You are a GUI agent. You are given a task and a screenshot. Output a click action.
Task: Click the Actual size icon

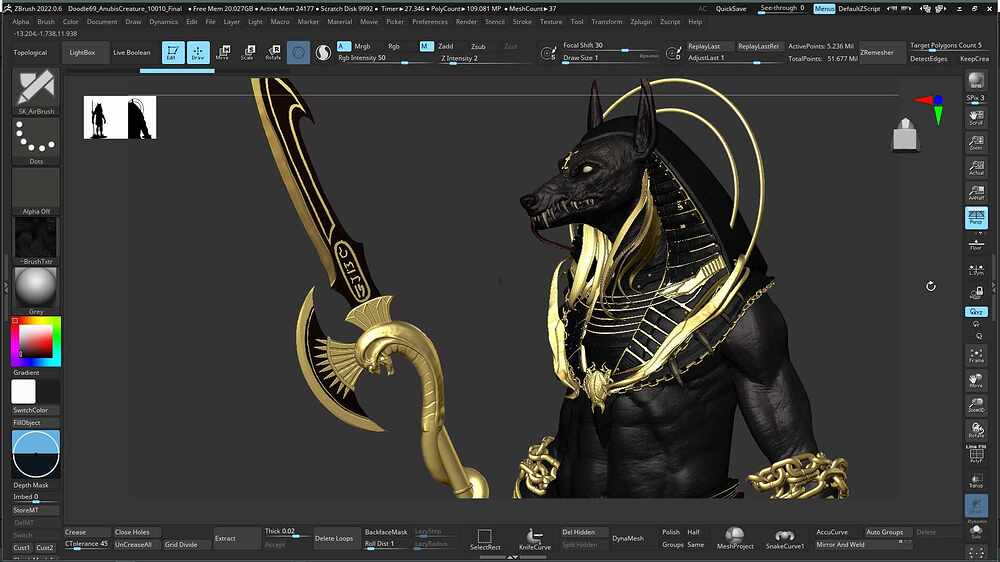click(x=976, y=167)
